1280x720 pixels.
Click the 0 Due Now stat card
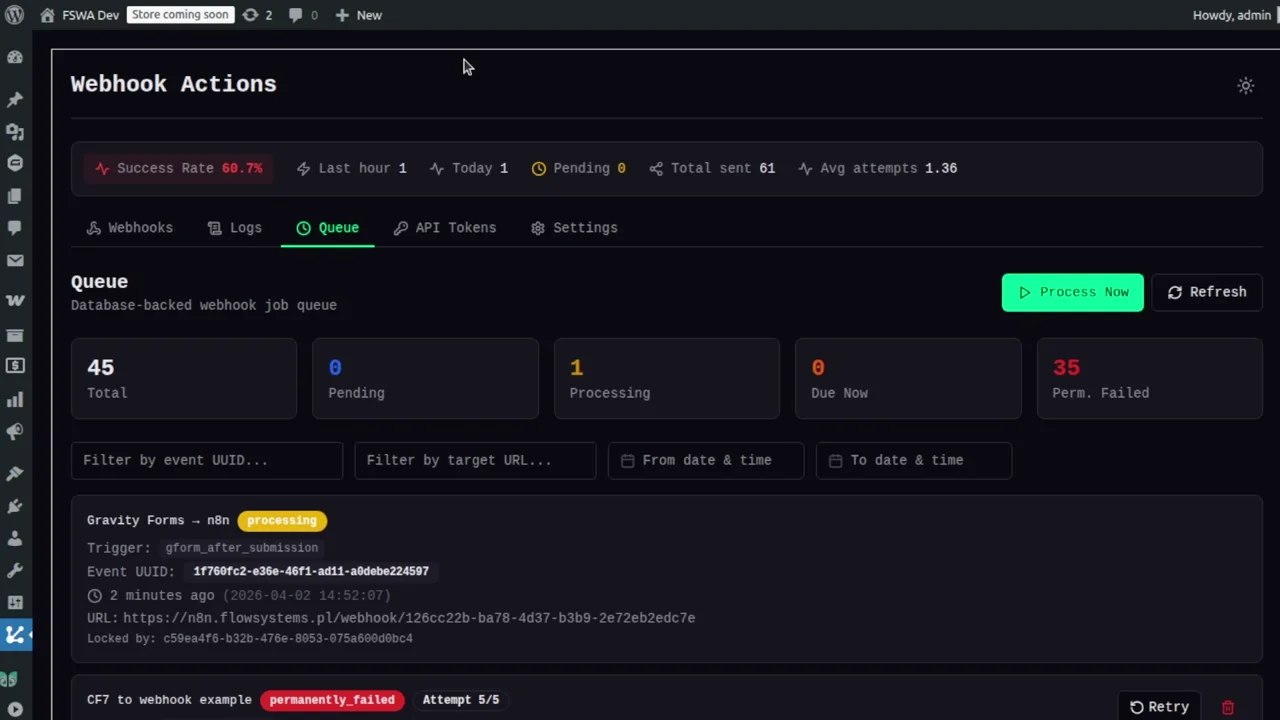[908, 379]
